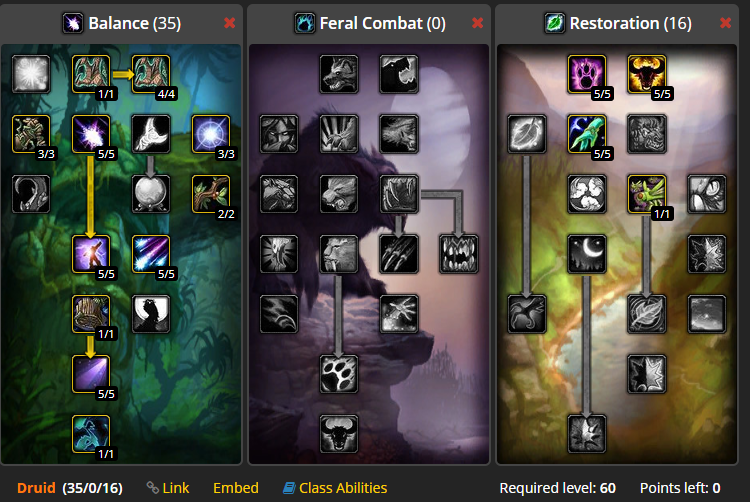The height and width of the screenshot is (502, 750).
Task: Click the Restoration (16) tree header
Action: 618,23
